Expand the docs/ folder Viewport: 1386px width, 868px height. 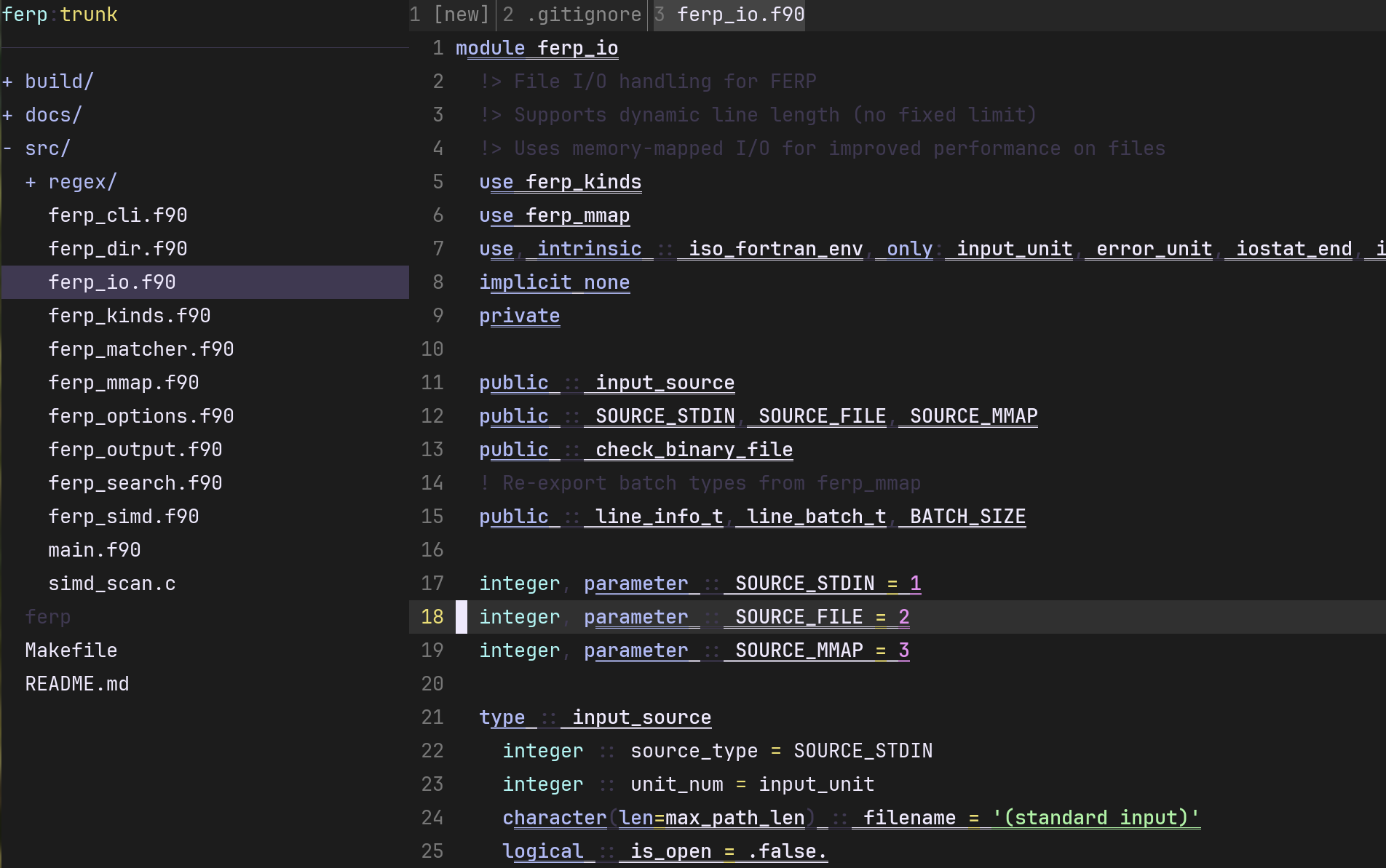pyautogui.click(x=52, y=115)
